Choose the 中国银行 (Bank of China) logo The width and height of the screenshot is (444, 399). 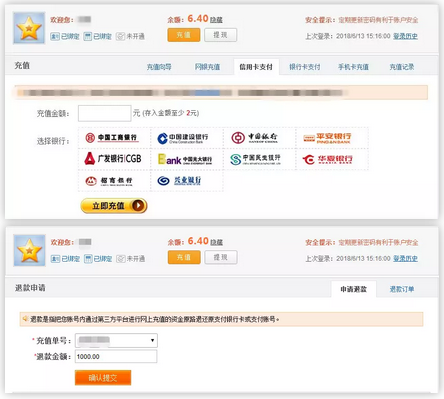[x=254, y=138]
